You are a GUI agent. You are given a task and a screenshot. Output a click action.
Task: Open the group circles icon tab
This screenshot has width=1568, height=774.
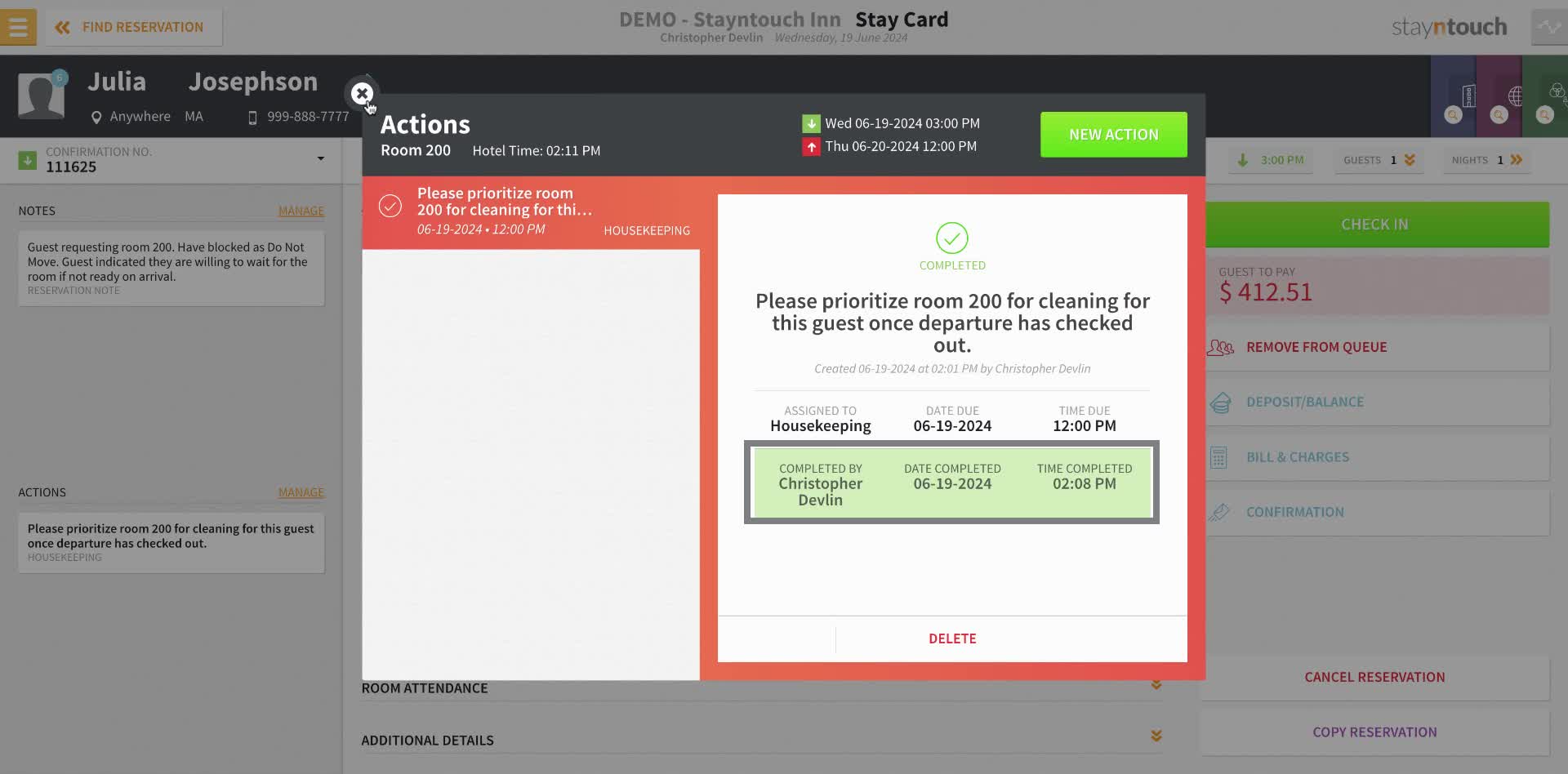click(1557, 91)
